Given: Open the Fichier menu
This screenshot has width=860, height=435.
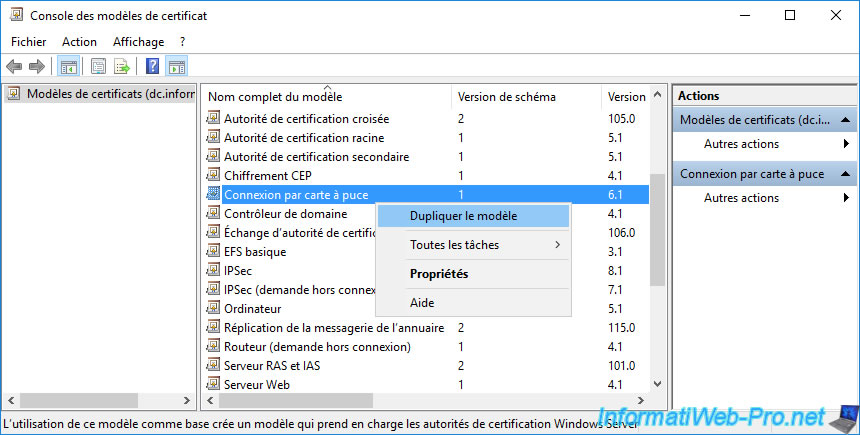Looking at the screenshot, I should (29, 42).
